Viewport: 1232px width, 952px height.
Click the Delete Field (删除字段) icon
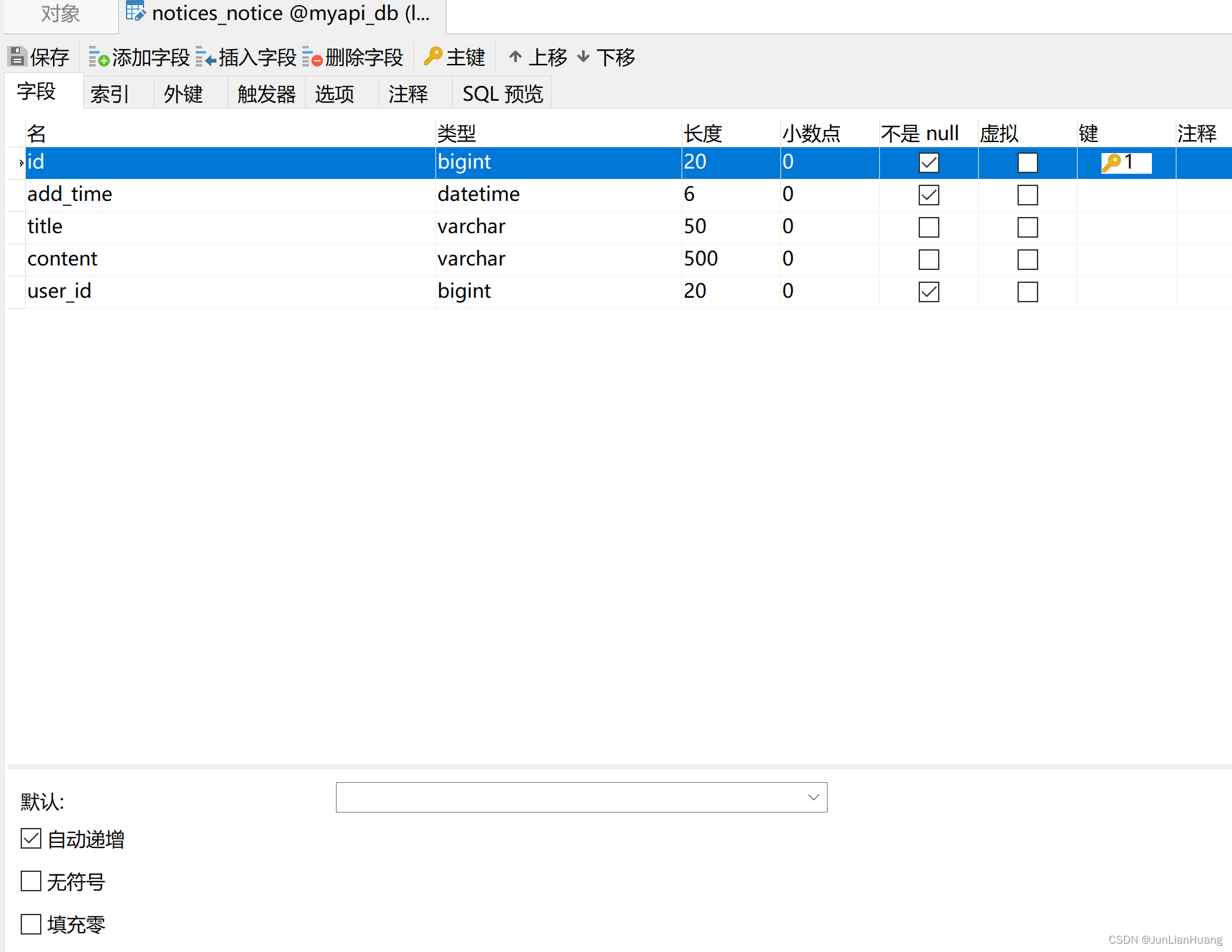(x=312, y=57)
